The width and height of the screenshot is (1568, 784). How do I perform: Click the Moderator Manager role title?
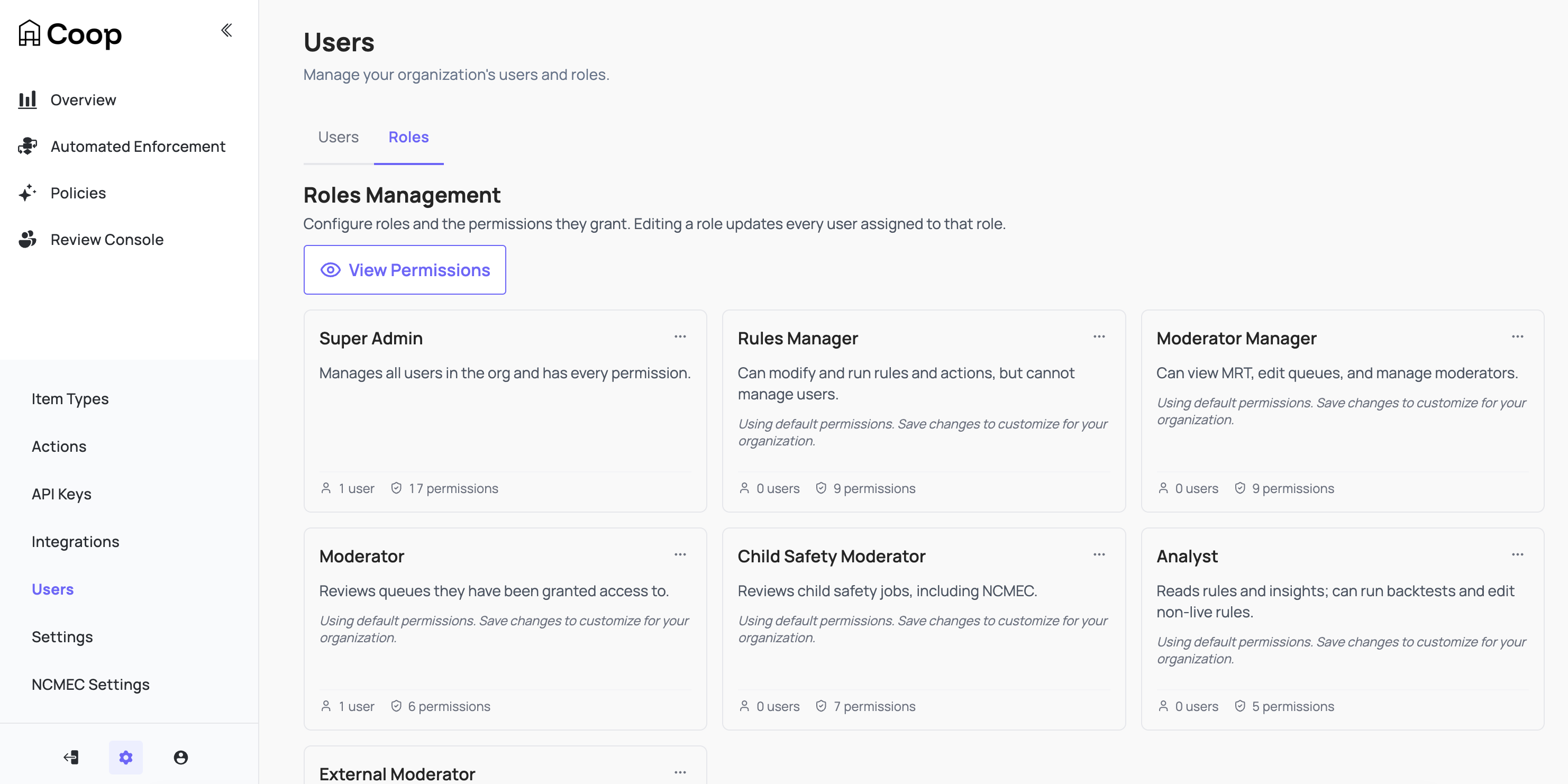coord(1236,338)
